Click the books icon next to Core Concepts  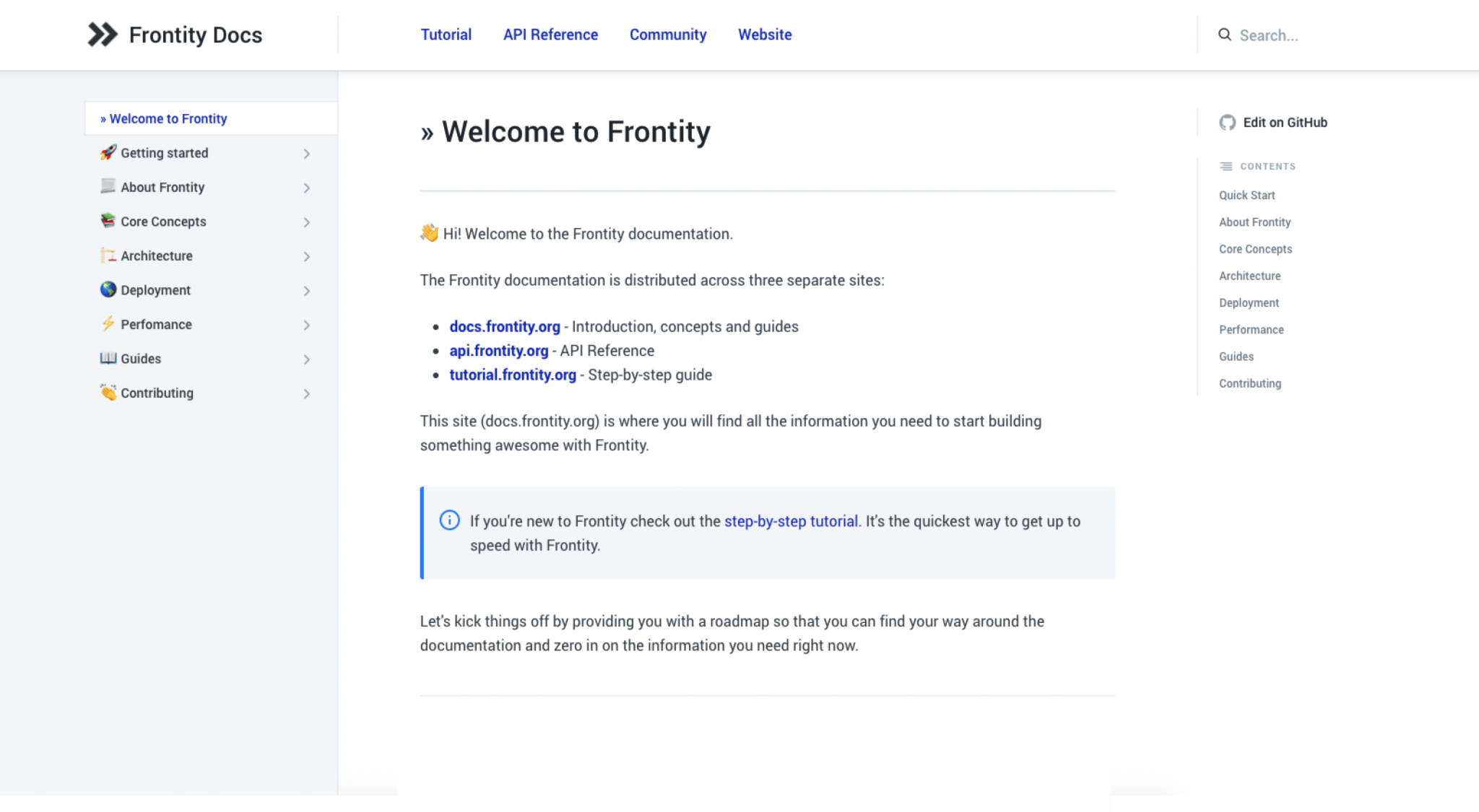(x=107, y=221)
